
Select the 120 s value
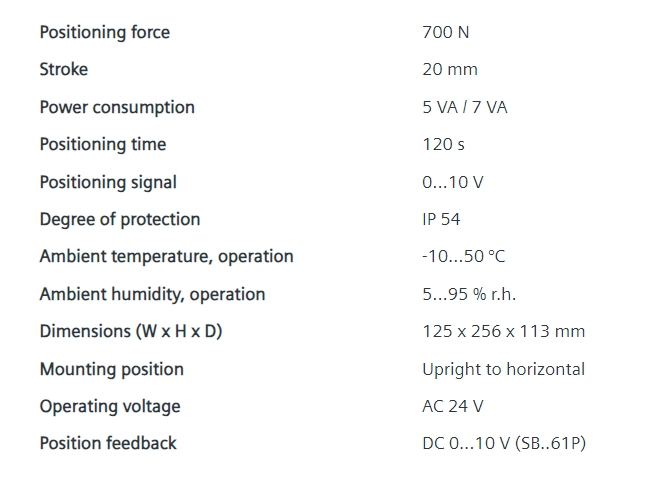(x=443, y=144)
